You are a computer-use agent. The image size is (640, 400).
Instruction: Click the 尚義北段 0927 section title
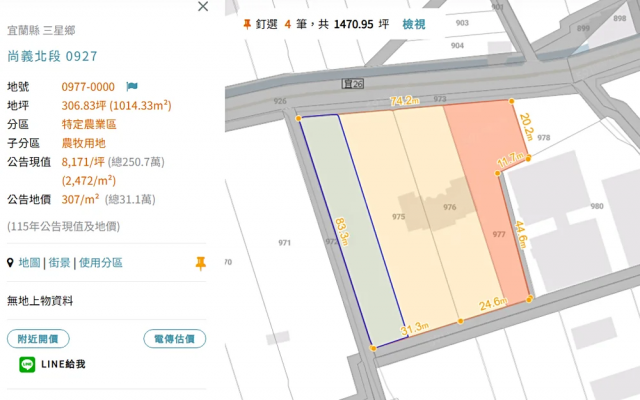[x=52, y=57]
